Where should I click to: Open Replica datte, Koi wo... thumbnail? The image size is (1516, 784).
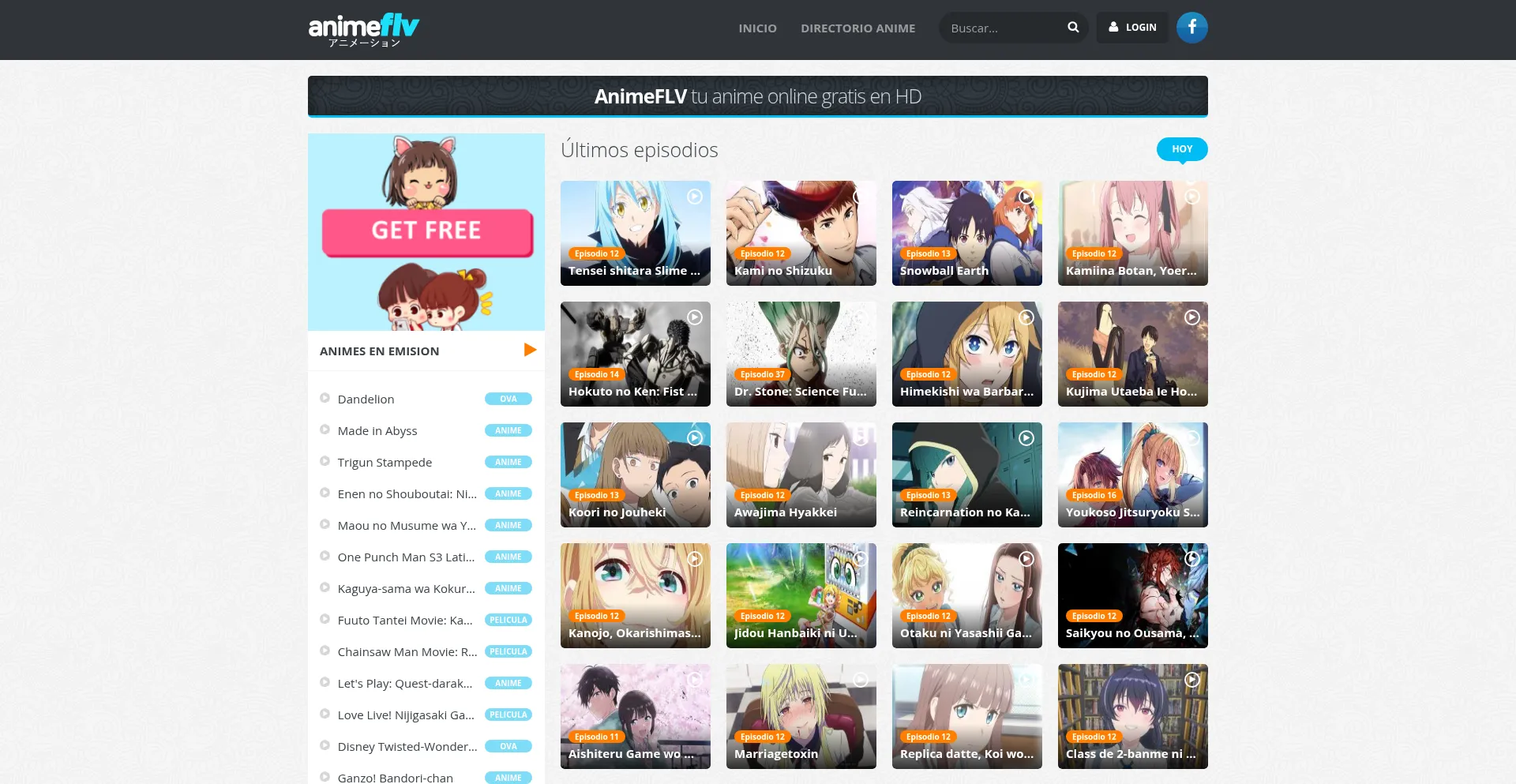(x=967, y=716)
